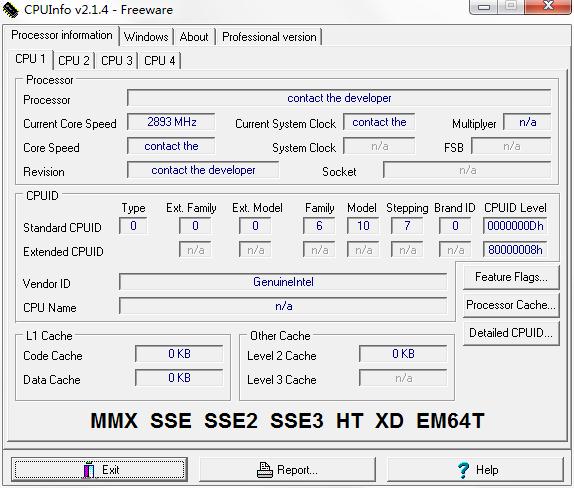Image resolution: width=574 pixels, height=488 pixels.
Task: Click the Level 2 Cache value field
Action: pos(403,354)
